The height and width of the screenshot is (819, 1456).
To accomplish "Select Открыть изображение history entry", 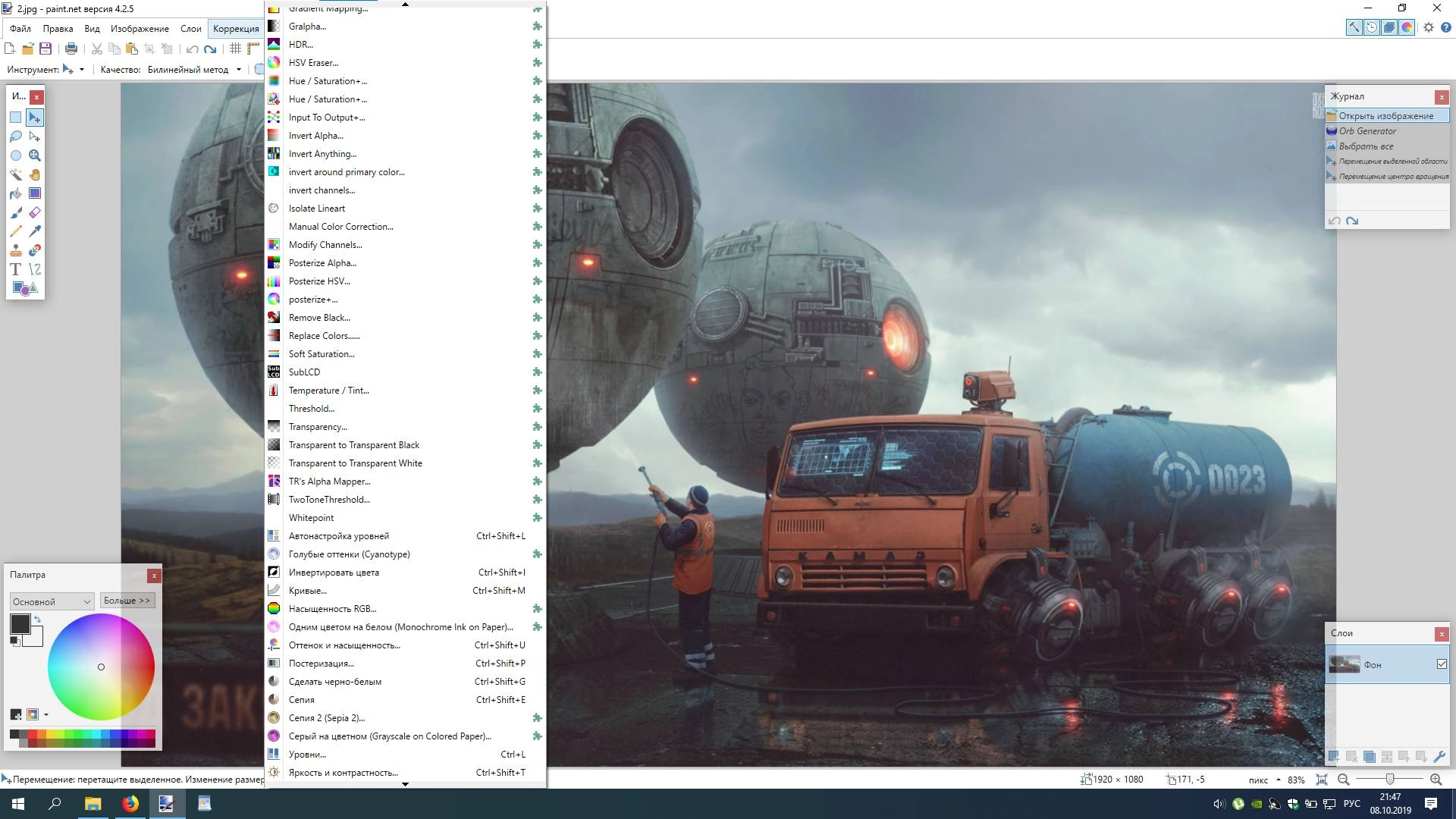I will tap(1387, 116).
